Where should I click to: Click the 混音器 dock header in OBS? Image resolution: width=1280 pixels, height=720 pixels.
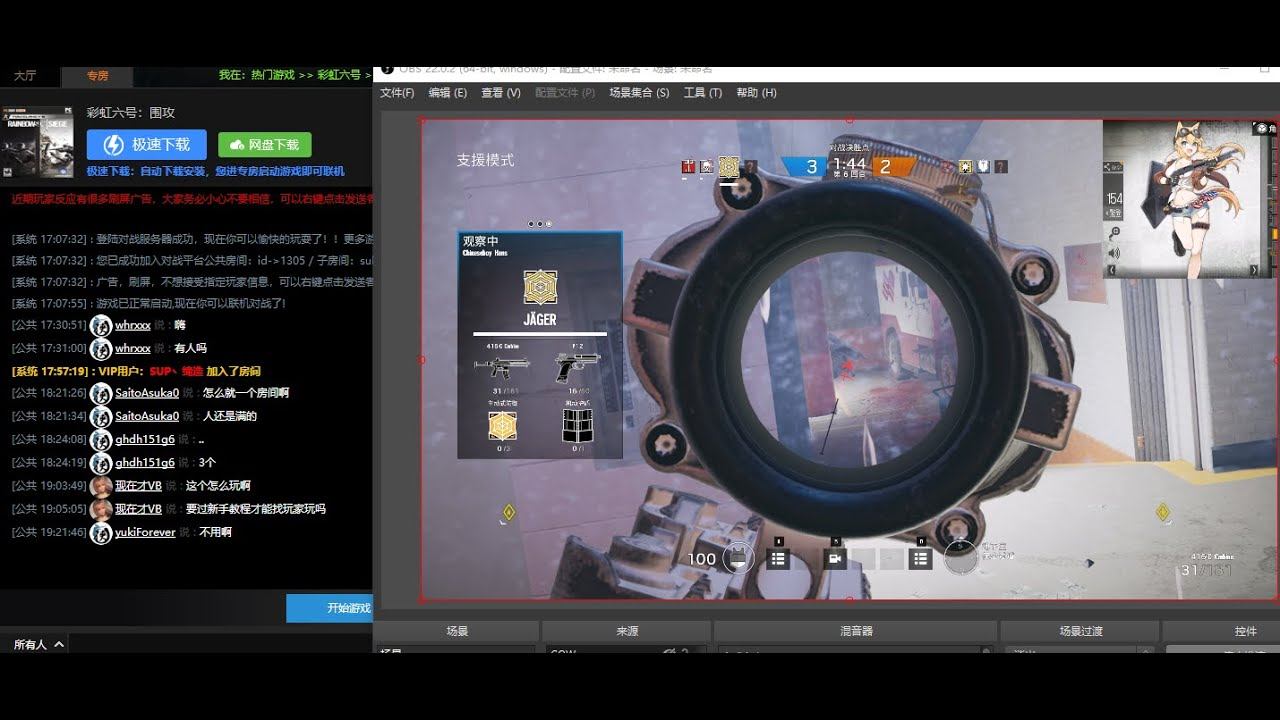(x=856, y=632)
